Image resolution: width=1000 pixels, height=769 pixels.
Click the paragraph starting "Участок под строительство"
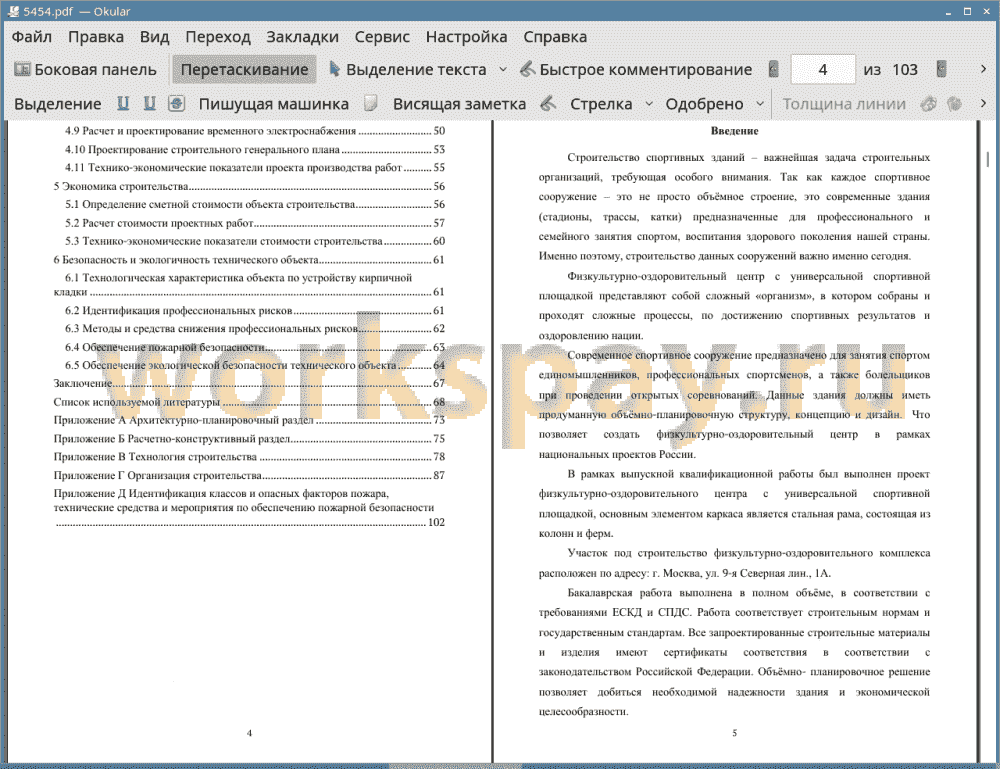click(x=734, y=563)
